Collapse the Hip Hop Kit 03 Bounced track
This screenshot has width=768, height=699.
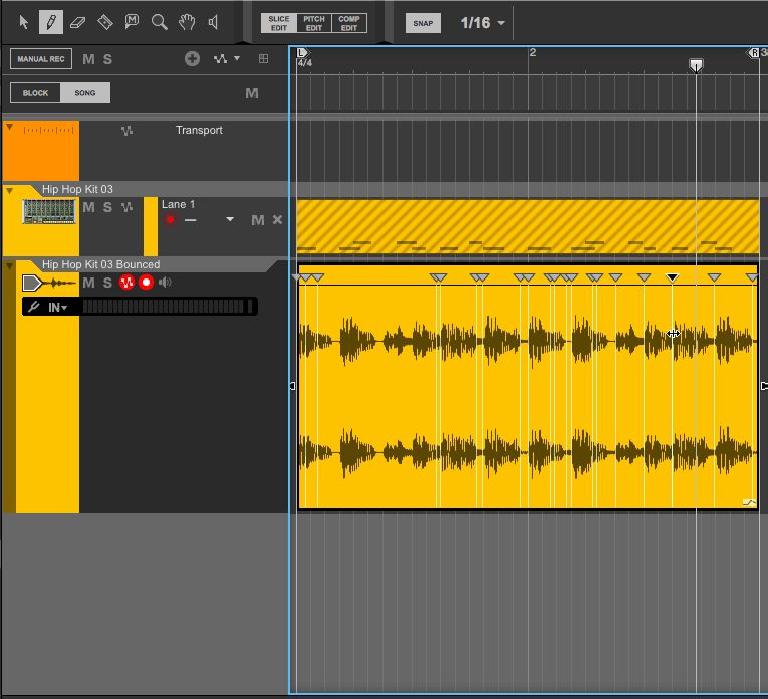pos(9,265)
